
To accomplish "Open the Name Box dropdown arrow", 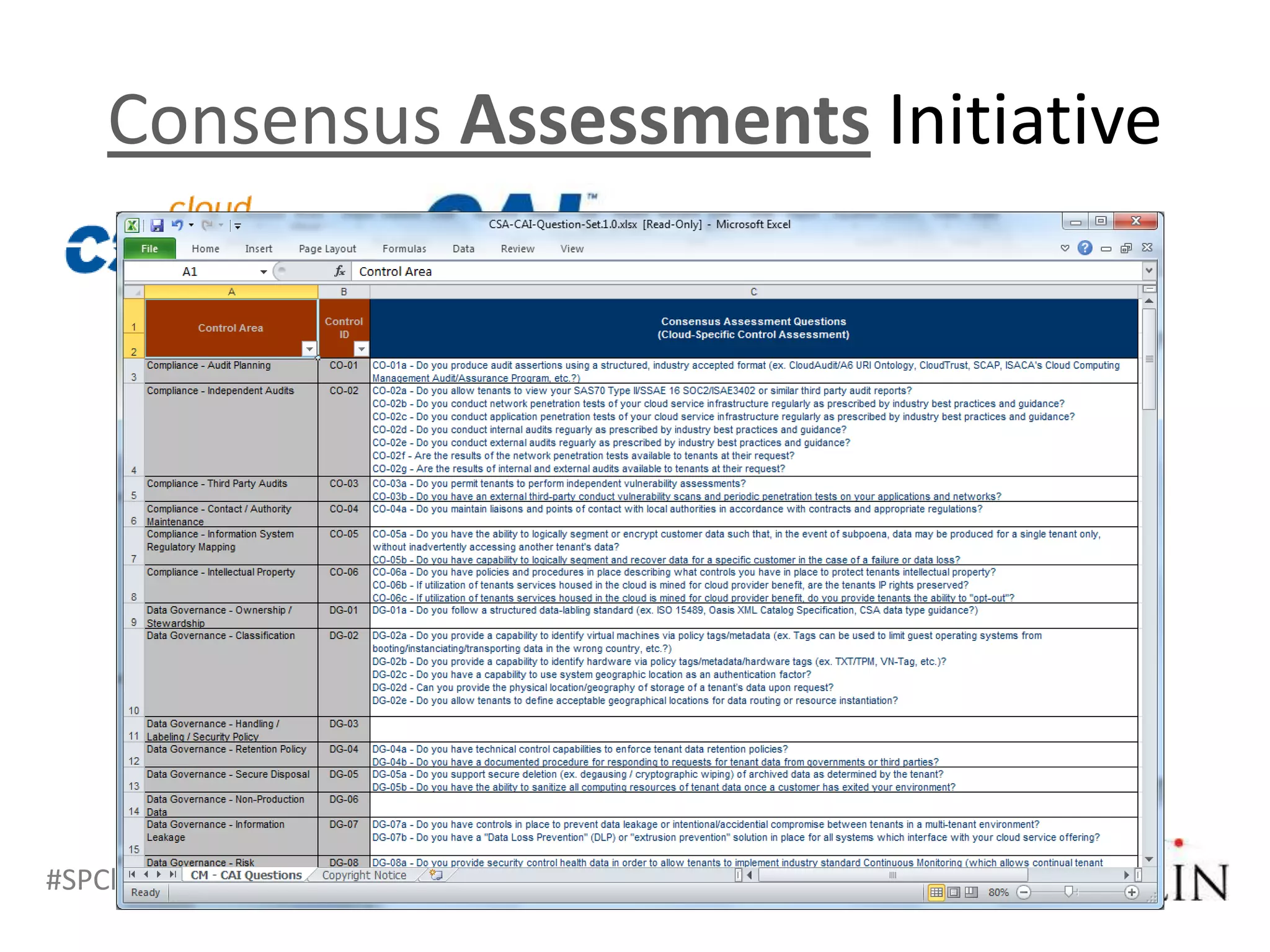I will pos(264,271).
